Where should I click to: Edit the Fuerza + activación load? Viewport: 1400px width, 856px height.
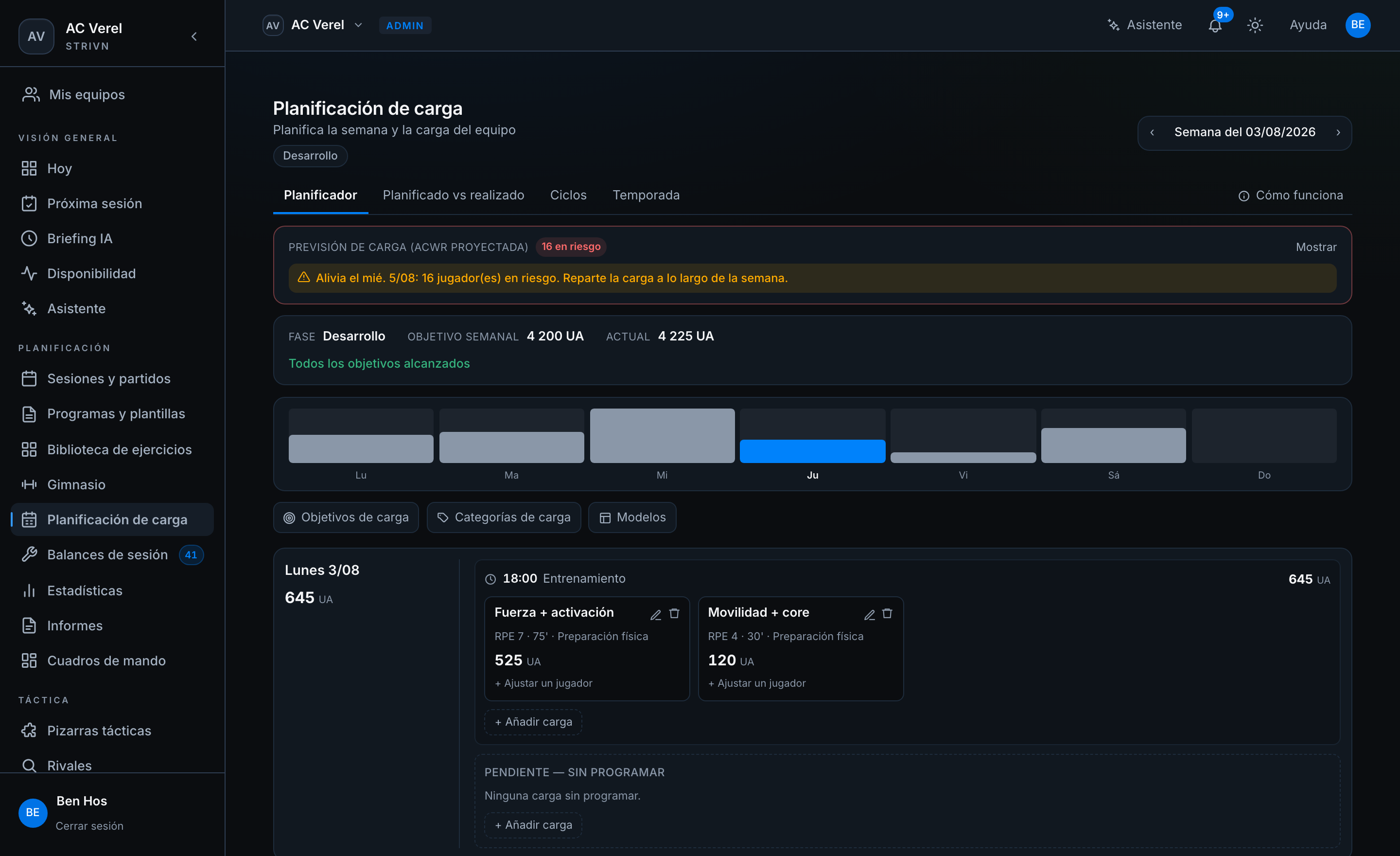tap(656, 614)
